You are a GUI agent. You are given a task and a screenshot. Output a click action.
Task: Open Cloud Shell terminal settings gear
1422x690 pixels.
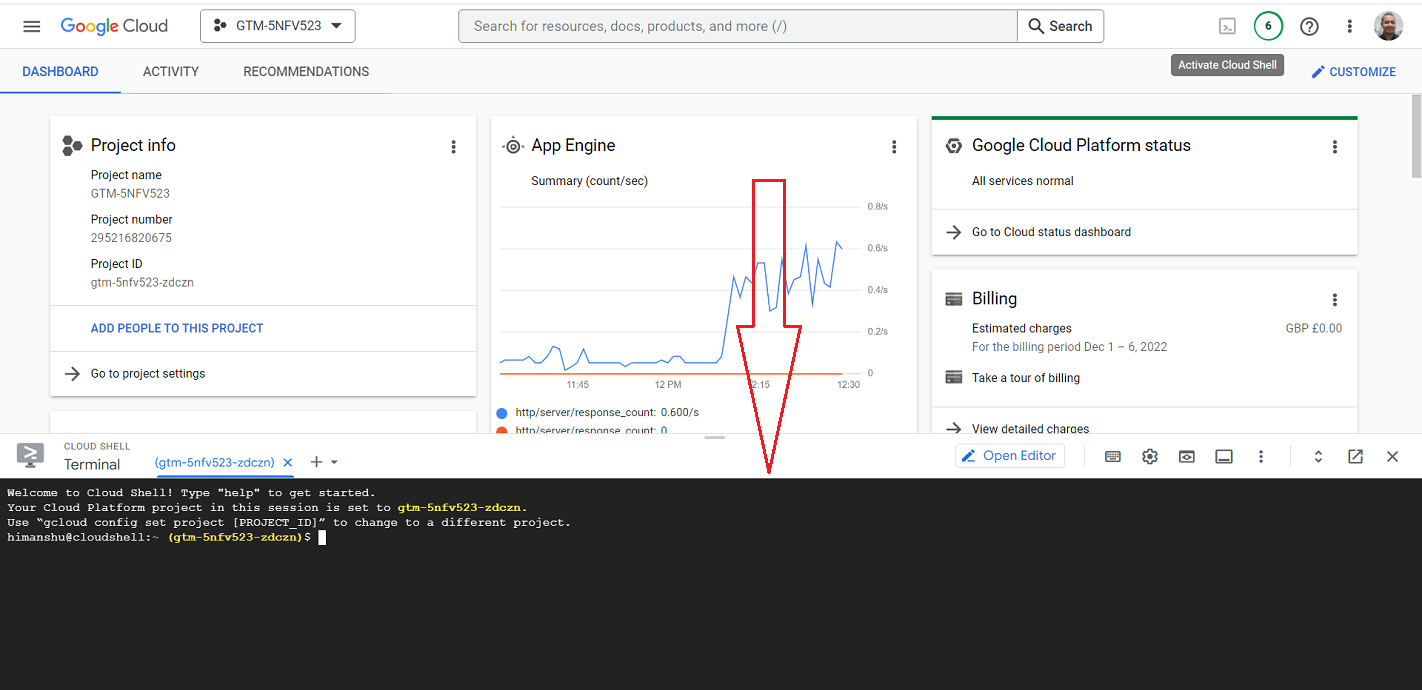coord(1150,457)
